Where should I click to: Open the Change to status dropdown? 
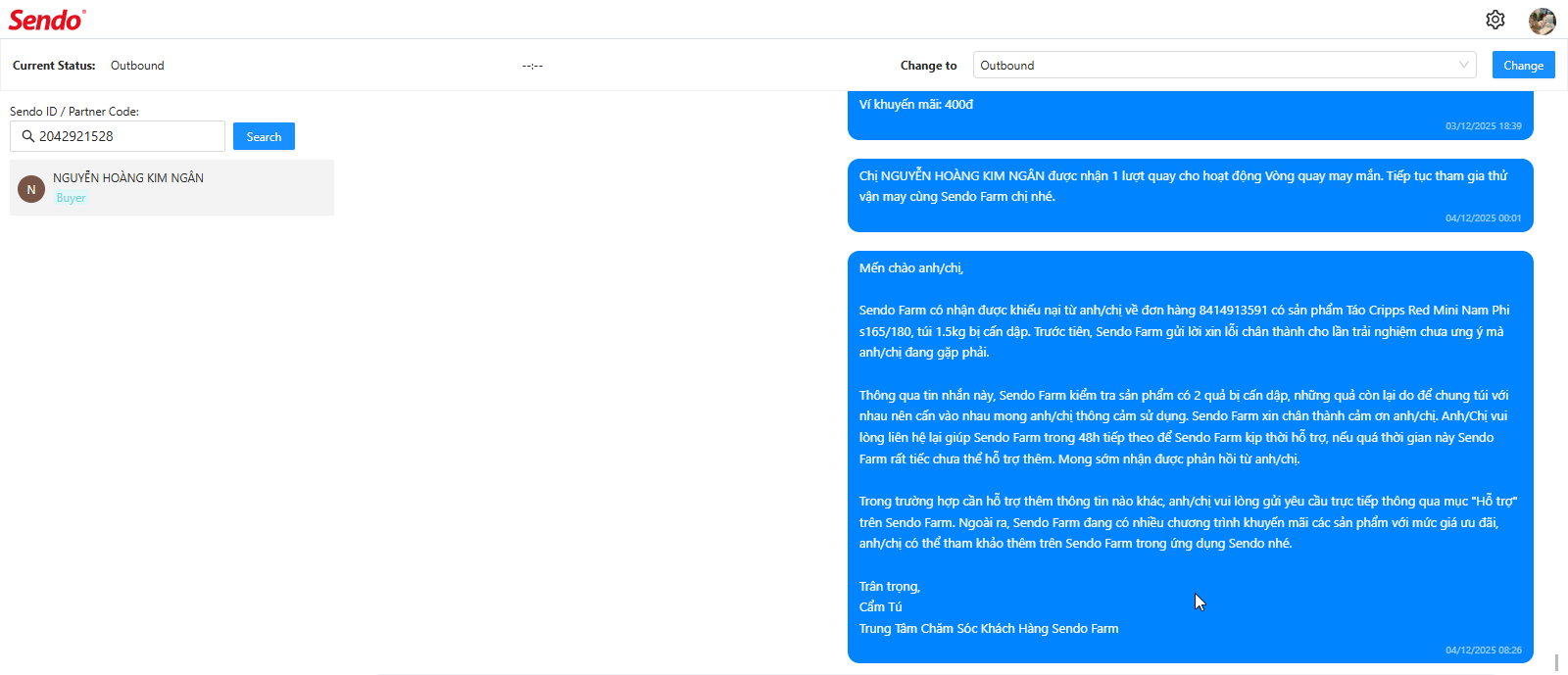1225,66
